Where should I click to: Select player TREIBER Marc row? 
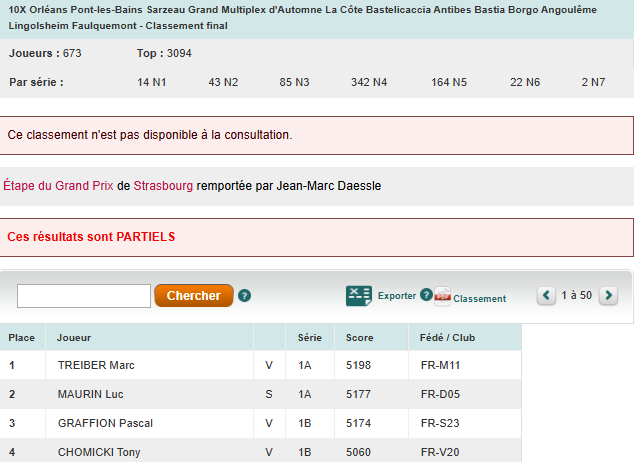point(96,366)
